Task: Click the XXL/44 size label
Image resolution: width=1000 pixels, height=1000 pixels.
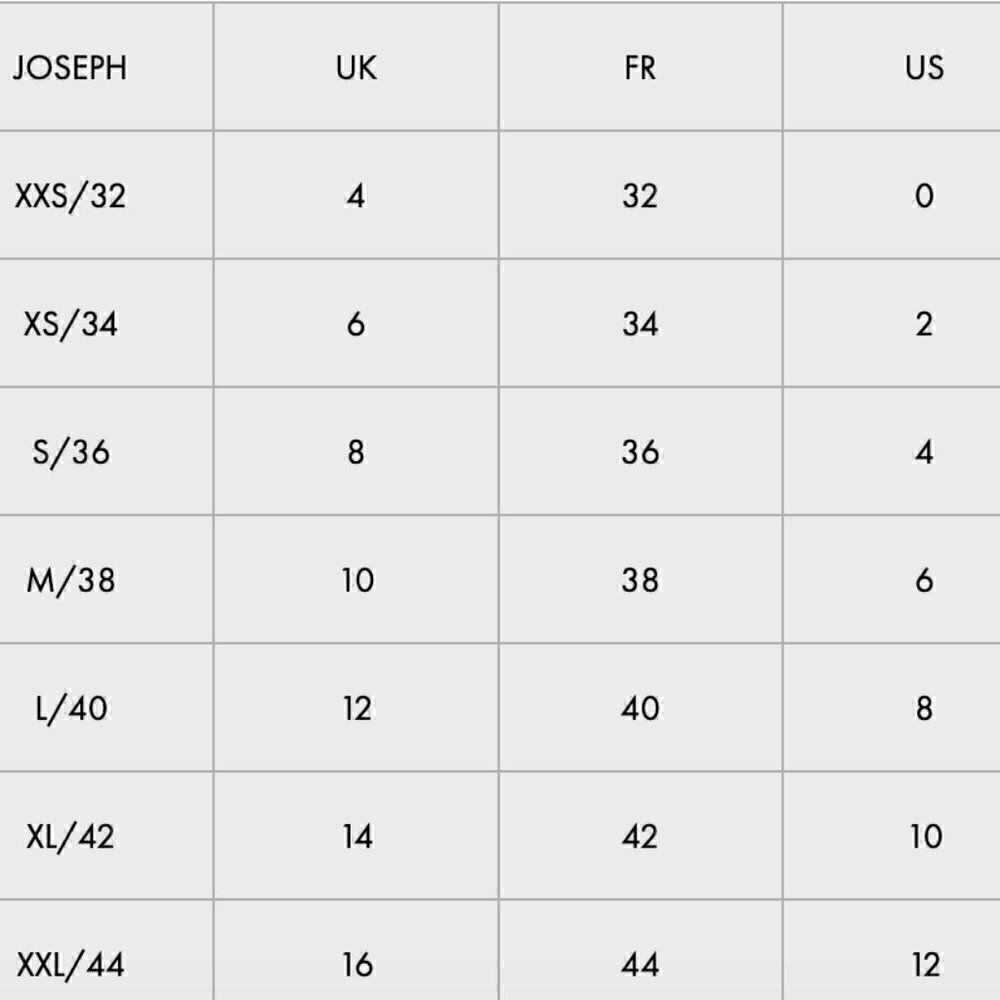Action: coord(70,965)
